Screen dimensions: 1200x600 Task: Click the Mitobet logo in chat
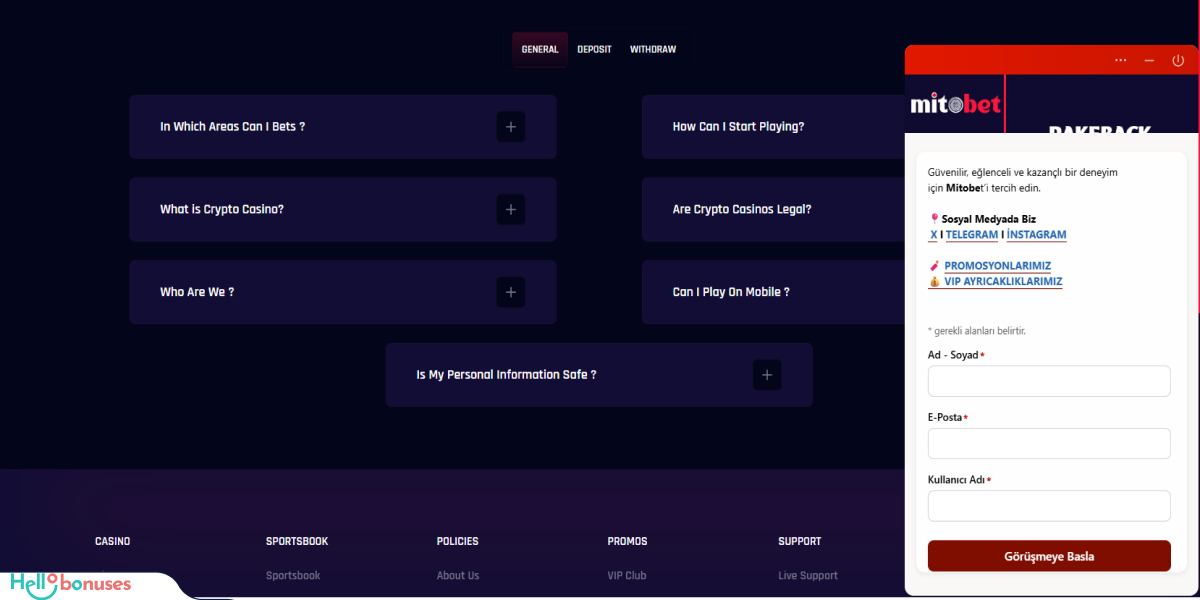click(955, 104)
